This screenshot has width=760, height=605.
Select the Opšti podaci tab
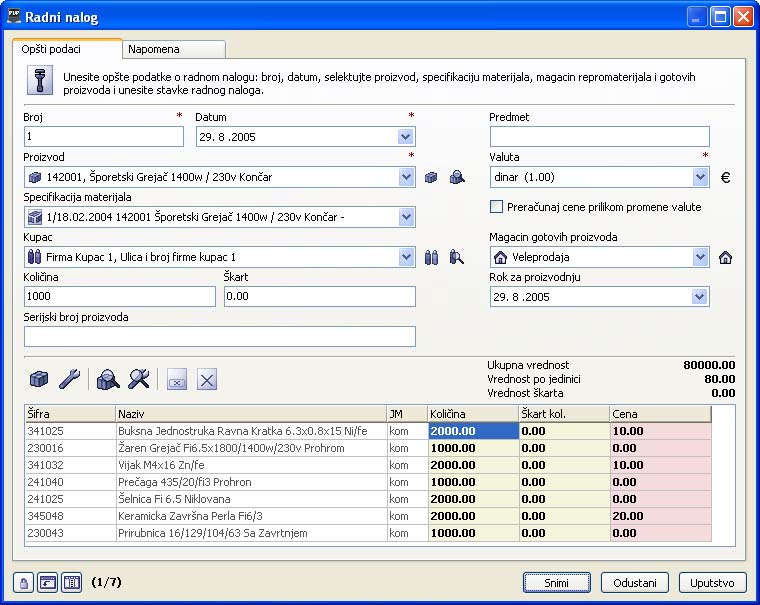point(66,48)
